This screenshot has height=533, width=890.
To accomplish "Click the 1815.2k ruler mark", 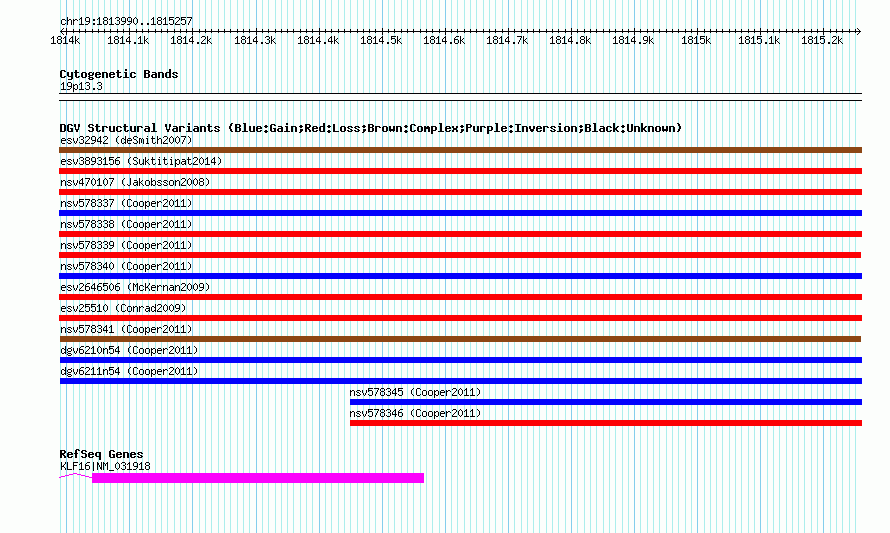I will pos(822,40).
